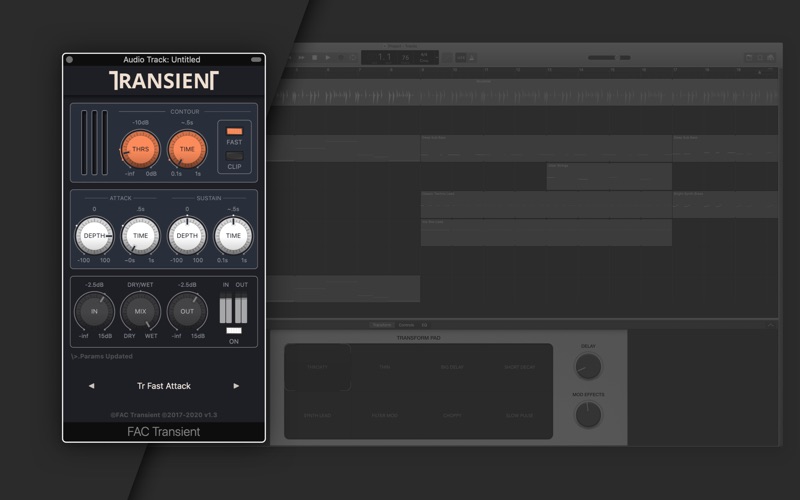Select SHORT DECAY cell on the Transform Pad

coord(519,367)
